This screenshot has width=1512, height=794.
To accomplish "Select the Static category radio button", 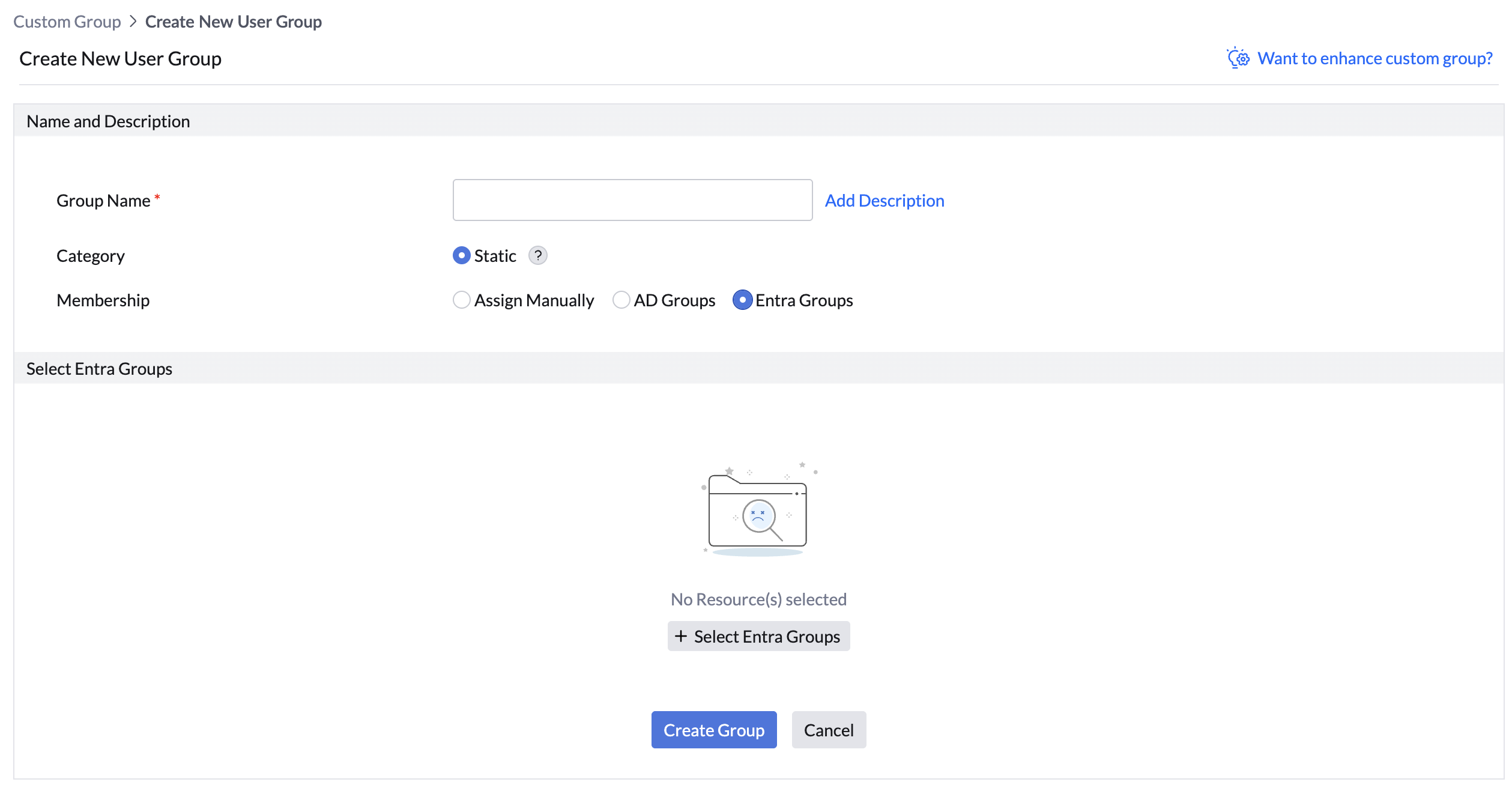I will pyautogui.click(x=461, y=256).
